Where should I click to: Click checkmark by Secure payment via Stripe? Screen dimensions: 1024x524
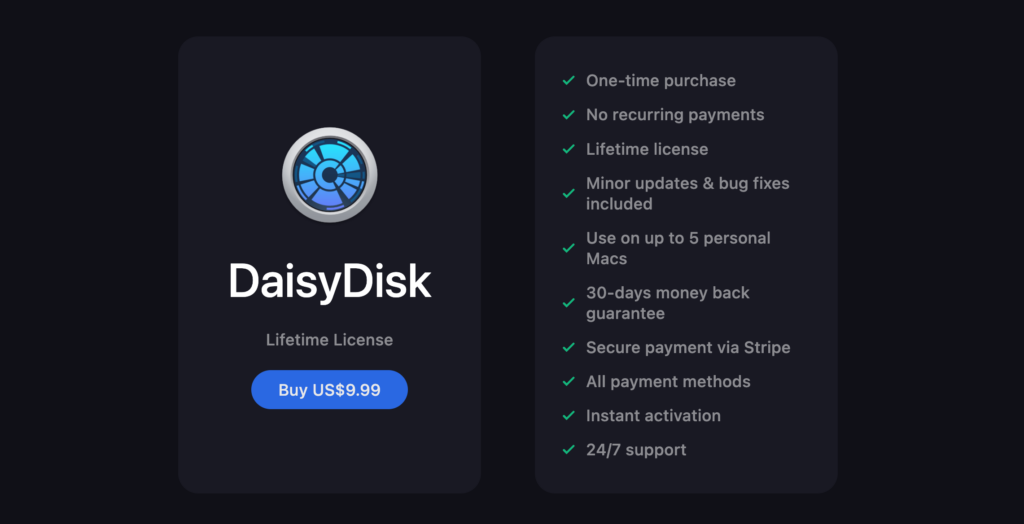pos(569,348)
